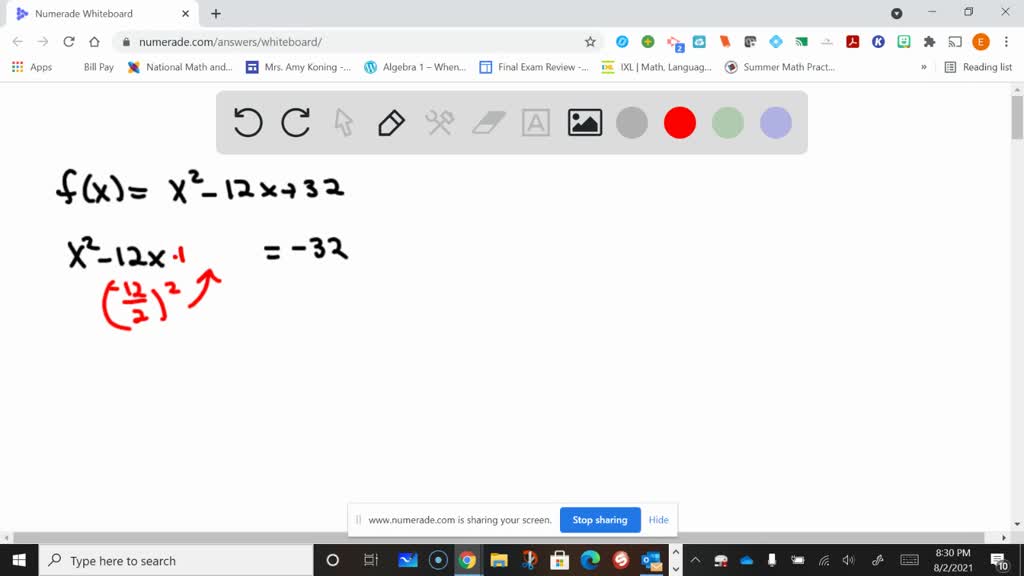This screenshot has height=576, width=1024.
Task: Pick the lavender pen color
Action: pyautogui.click(x=776, y=123)
